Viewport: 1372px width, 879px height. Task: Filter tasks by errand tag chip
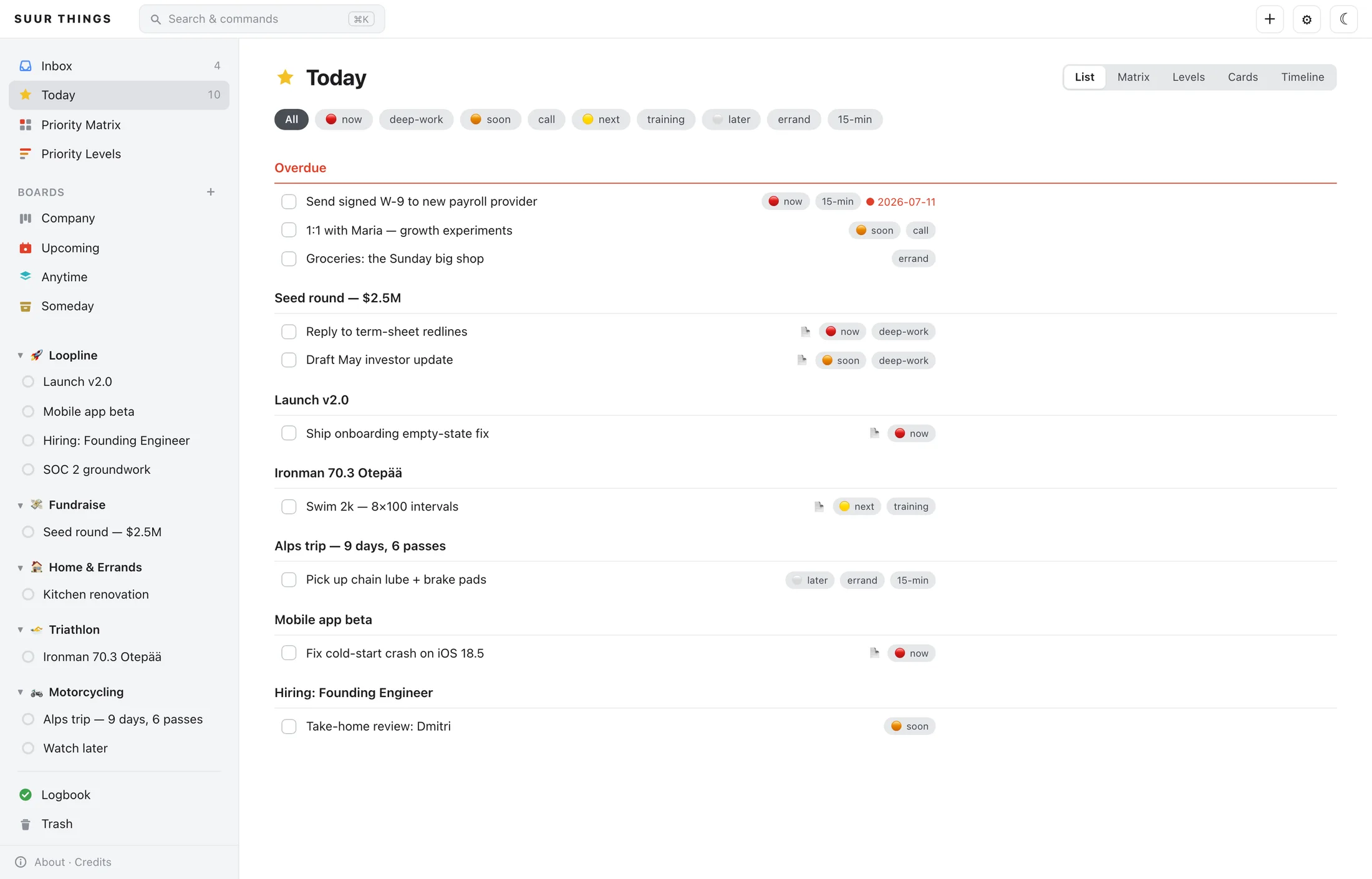point(794,119)
